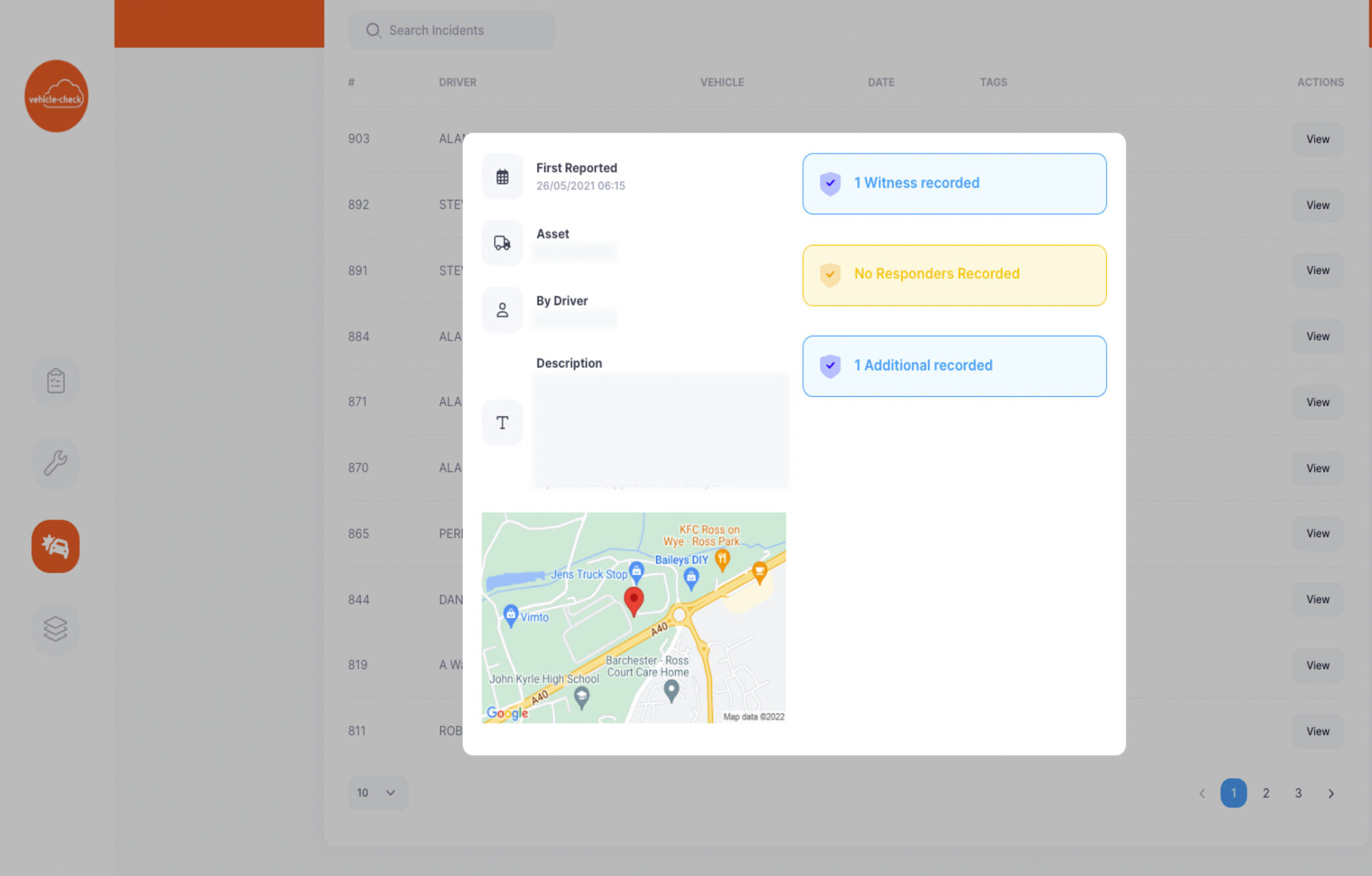Expand the rows per page dropdown showing 10
The width and height of the screenshot is (1372, 876).
click(379, 793)
